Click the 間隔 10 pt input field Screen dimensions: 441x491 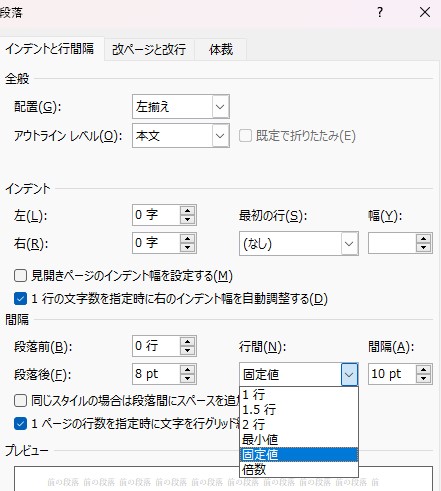(x=392, y=374)
